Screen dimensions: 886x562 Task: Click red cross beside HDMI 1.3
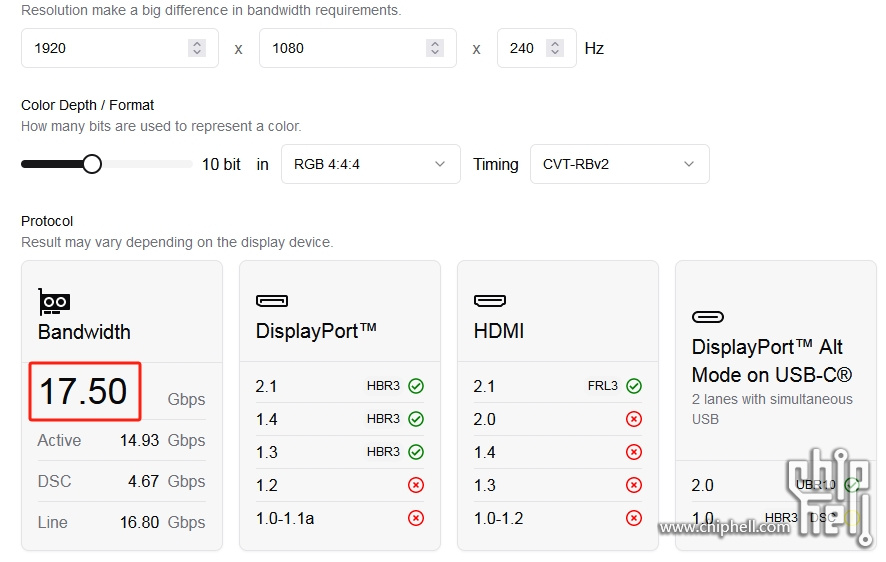[634, 485]
